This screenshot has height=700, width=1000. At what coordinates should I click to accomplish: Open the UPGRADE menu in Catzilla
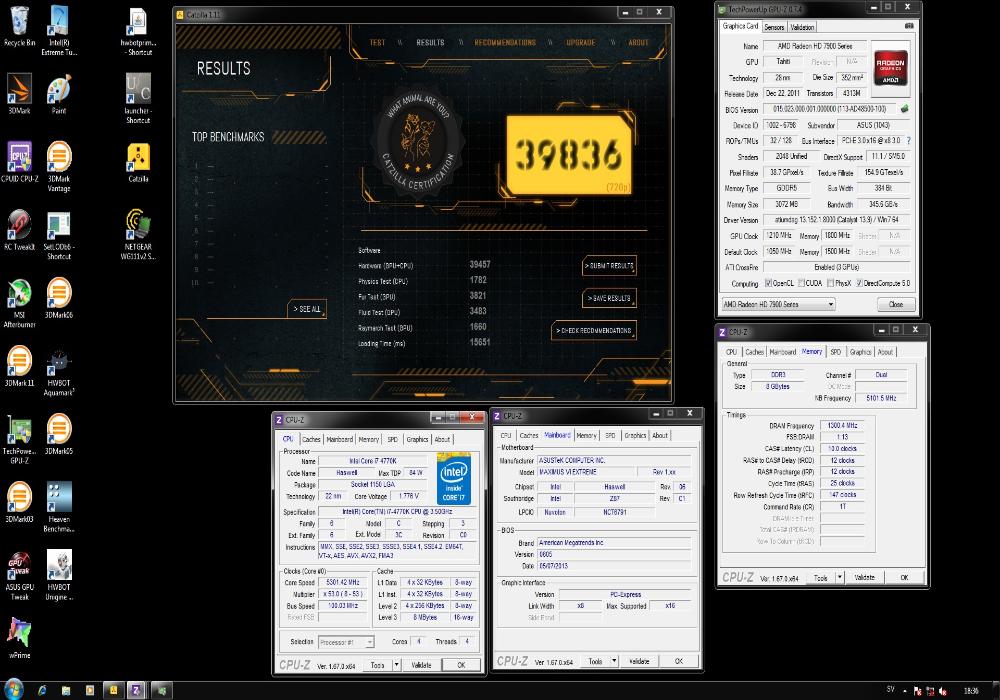pyautogui.click(x=581, y=43)
